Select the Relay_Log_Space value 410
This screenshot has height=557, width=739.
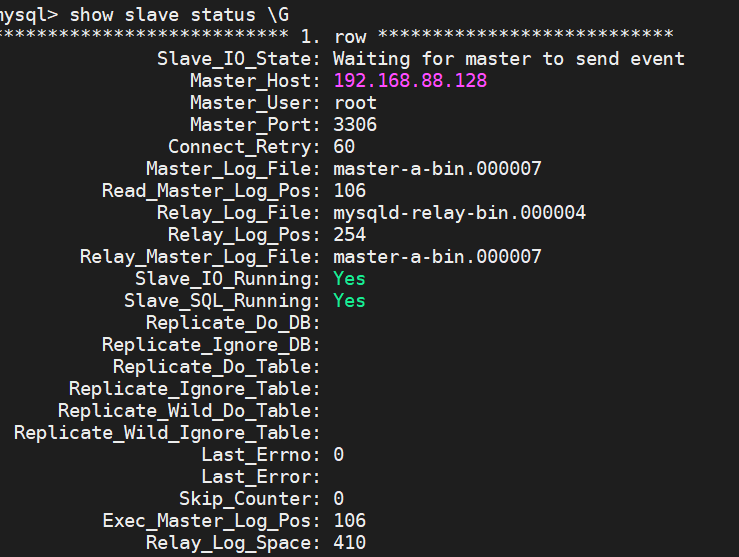[x=350, y=543]
